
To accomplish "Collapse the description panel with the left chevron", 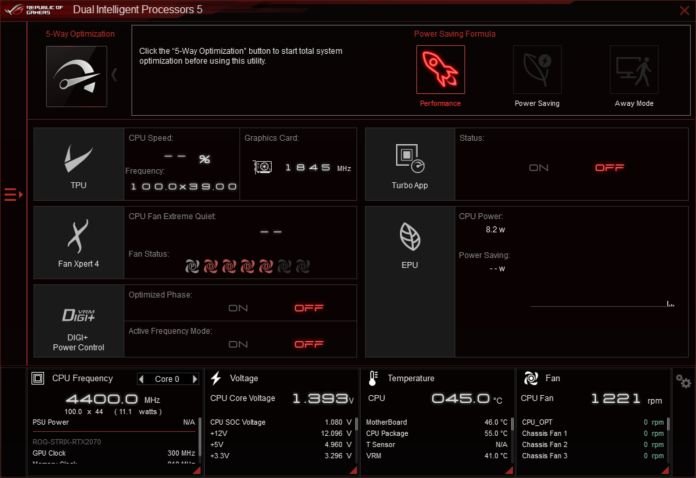I will point(115,75).
